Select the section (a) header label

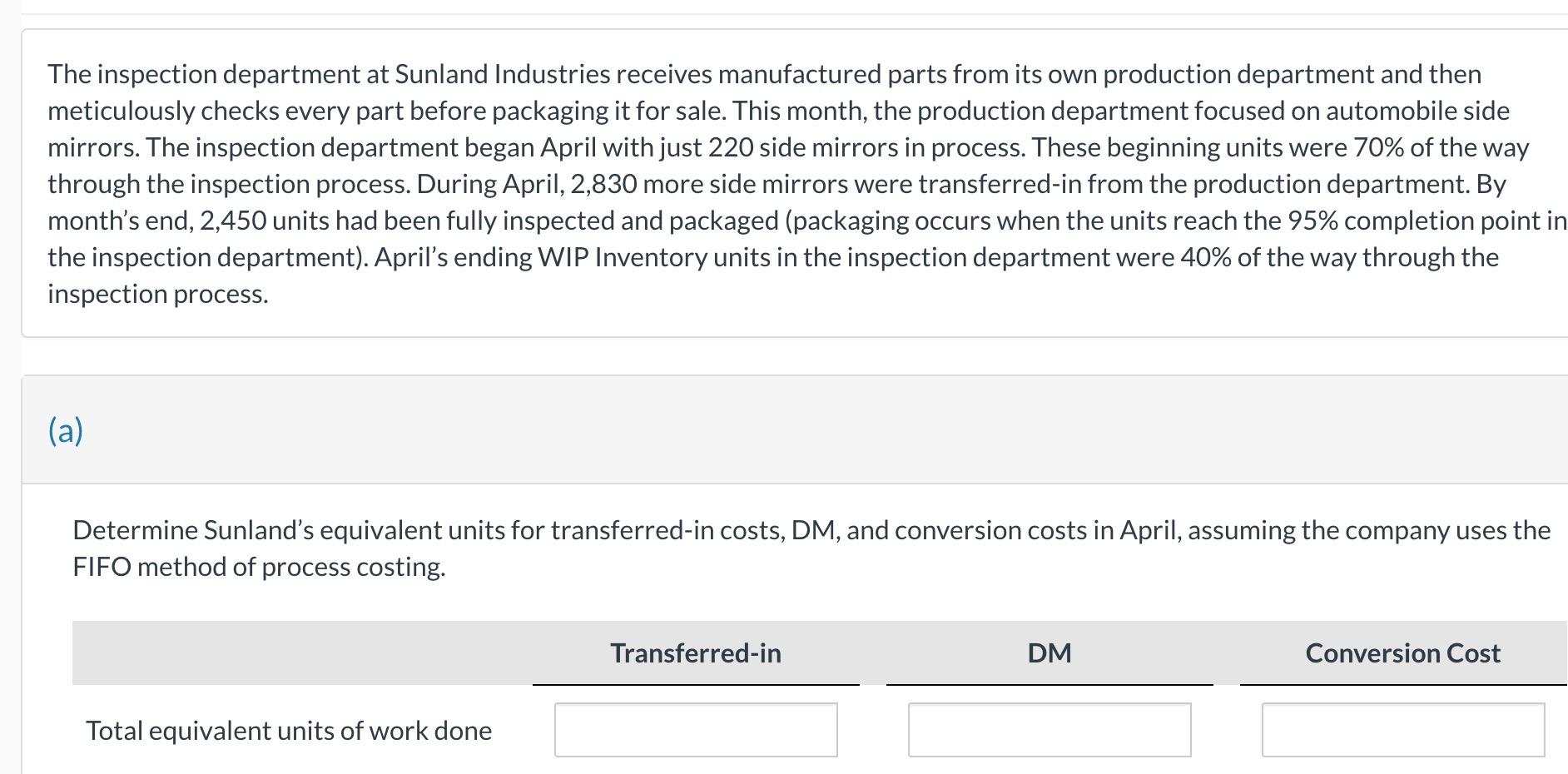click(67, 429)
